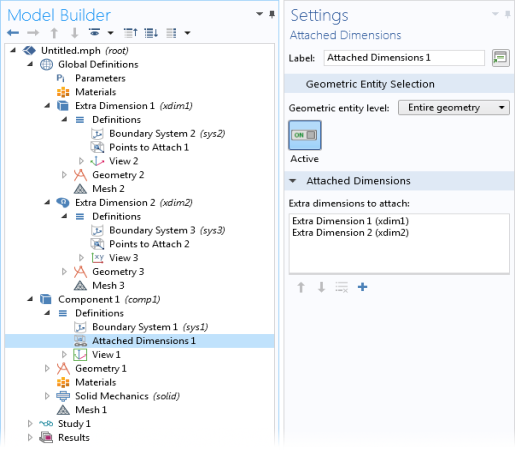Click the Move Up arrow in Model Builder toolbar
The height and width of the screenshot is (450, 515).
click(54, 33)
